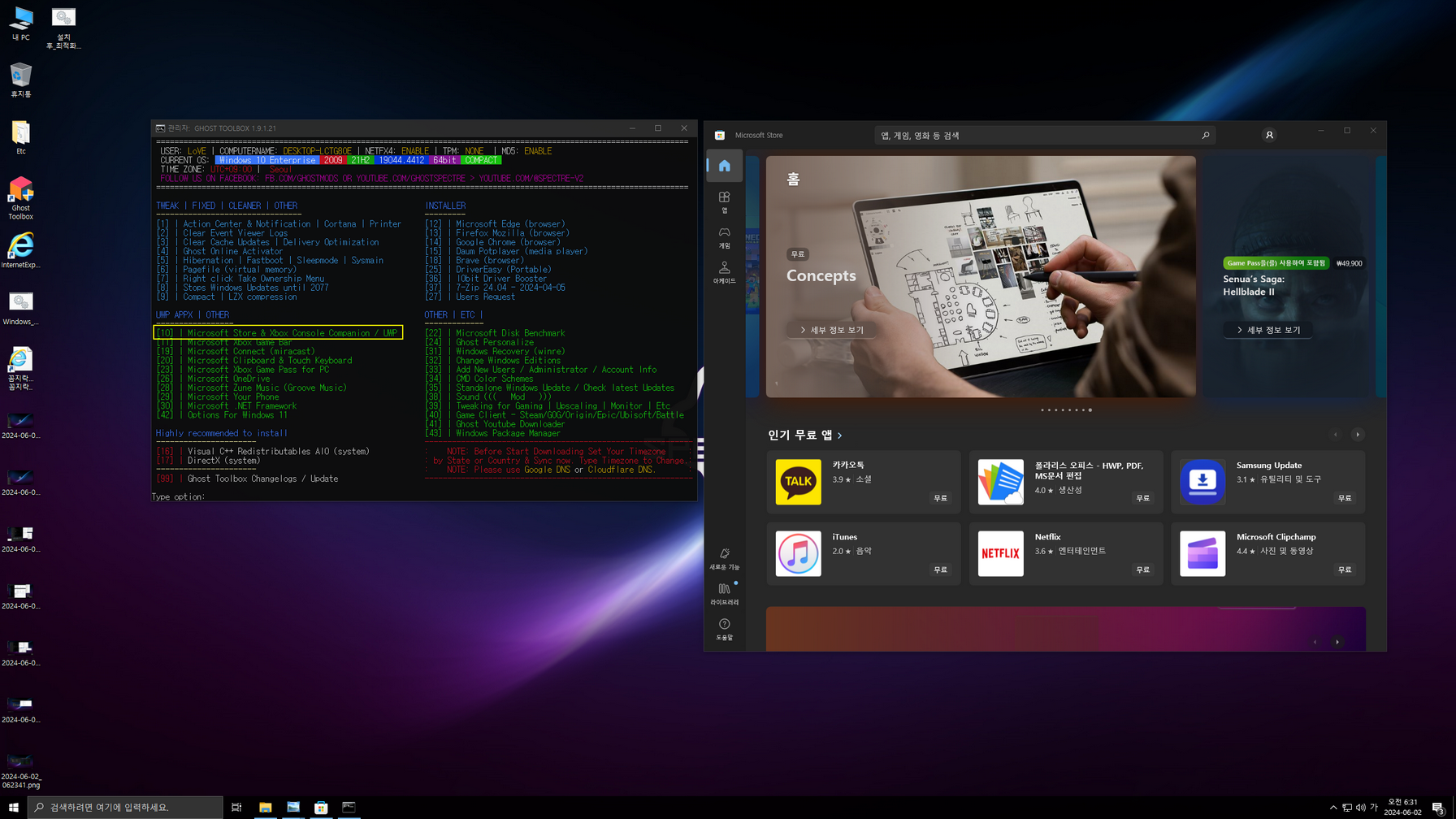The height and width of the screenshot is (819, 1456).
Task: Click the Concepts hero banner image
Action: coord(981,276)
